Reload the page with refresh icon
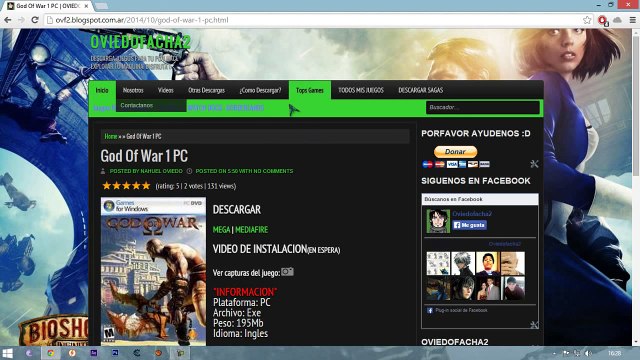 coord(35,20)
